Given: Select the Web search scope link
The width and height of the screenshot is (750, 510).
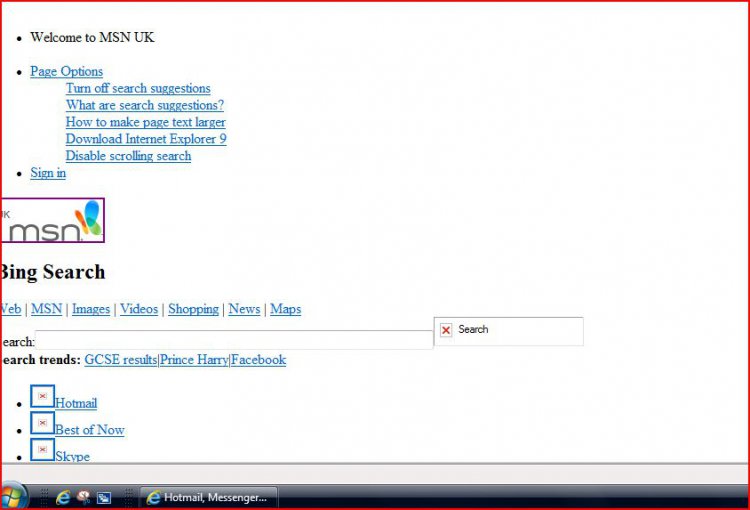Looking at the screenshot, I should (x=11, y=309).
